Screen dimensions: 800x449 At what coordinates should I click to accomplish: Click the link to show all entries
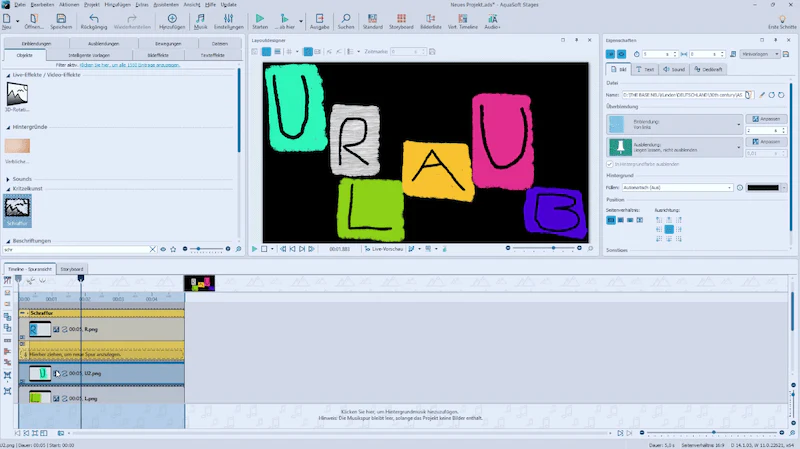click(130, 65)
